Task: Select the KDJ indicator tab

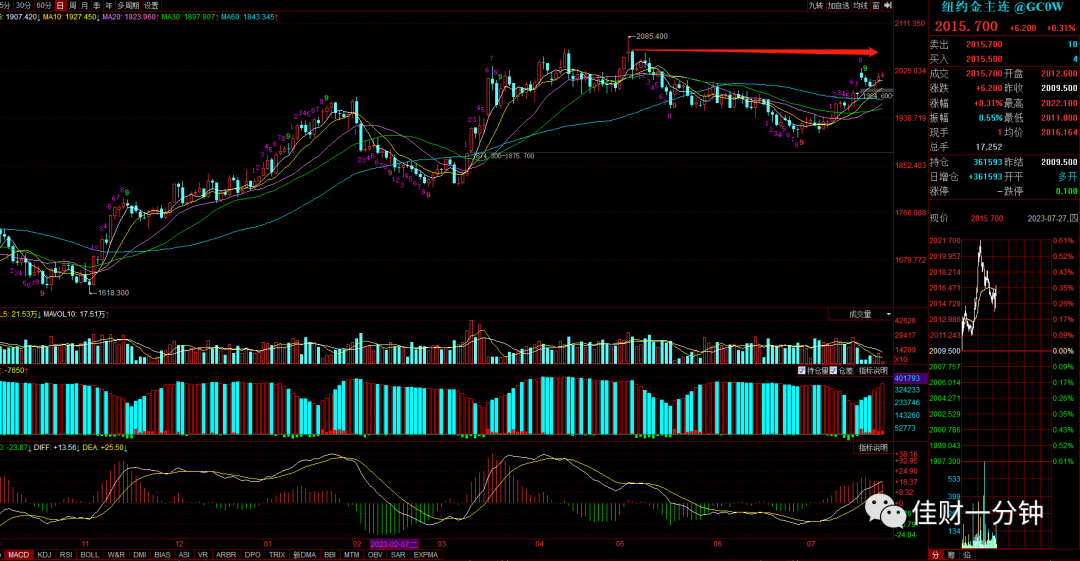Action: tap(44, 555)
